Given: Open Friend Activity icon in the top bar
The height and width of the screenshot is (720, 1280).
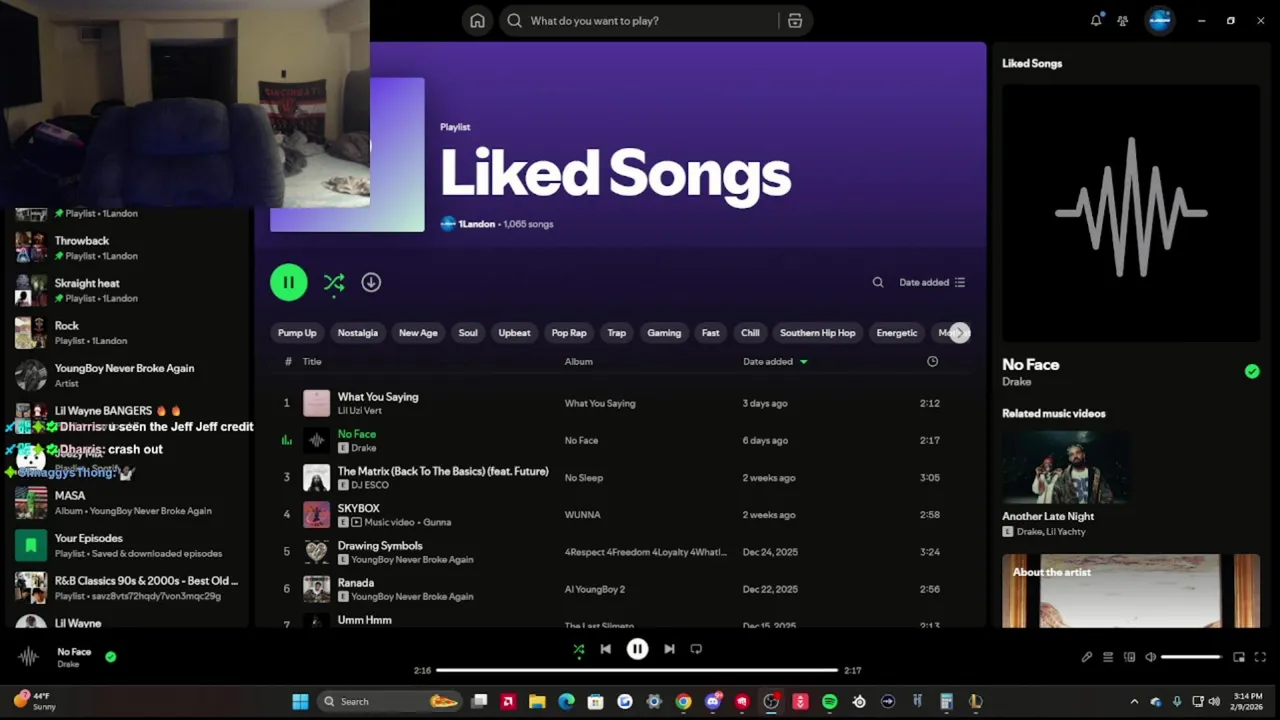Looking at the screenshot, I should coord(1123,20).
